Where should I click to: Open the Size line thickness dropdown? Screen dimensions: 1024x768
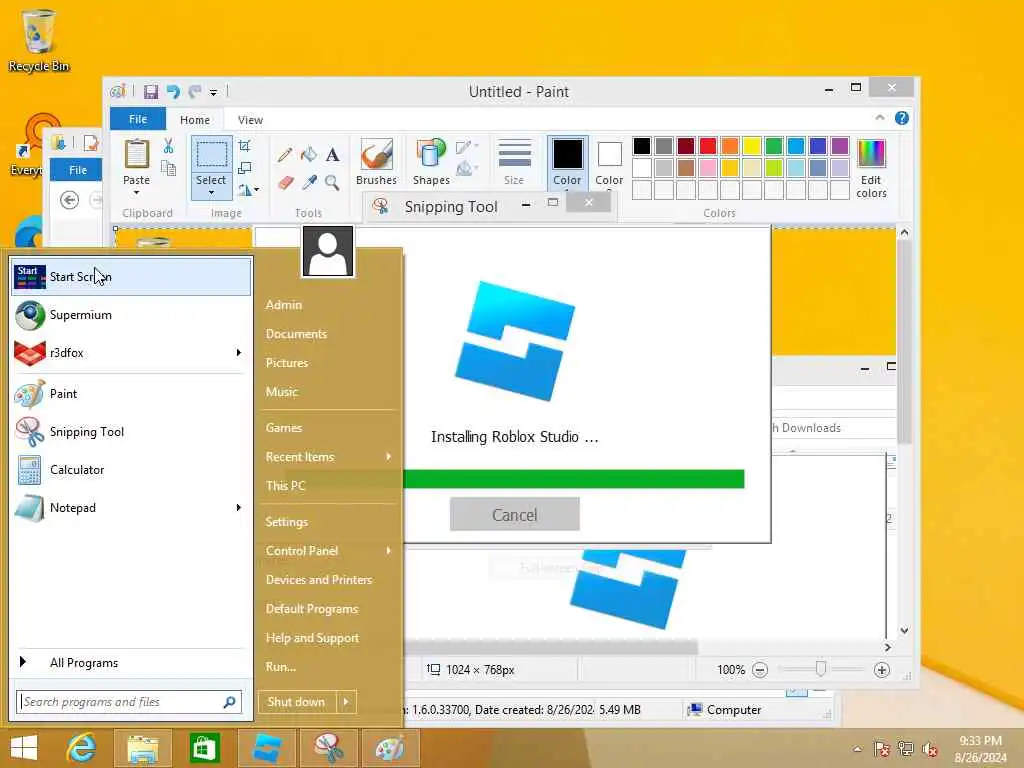point(514,162)
